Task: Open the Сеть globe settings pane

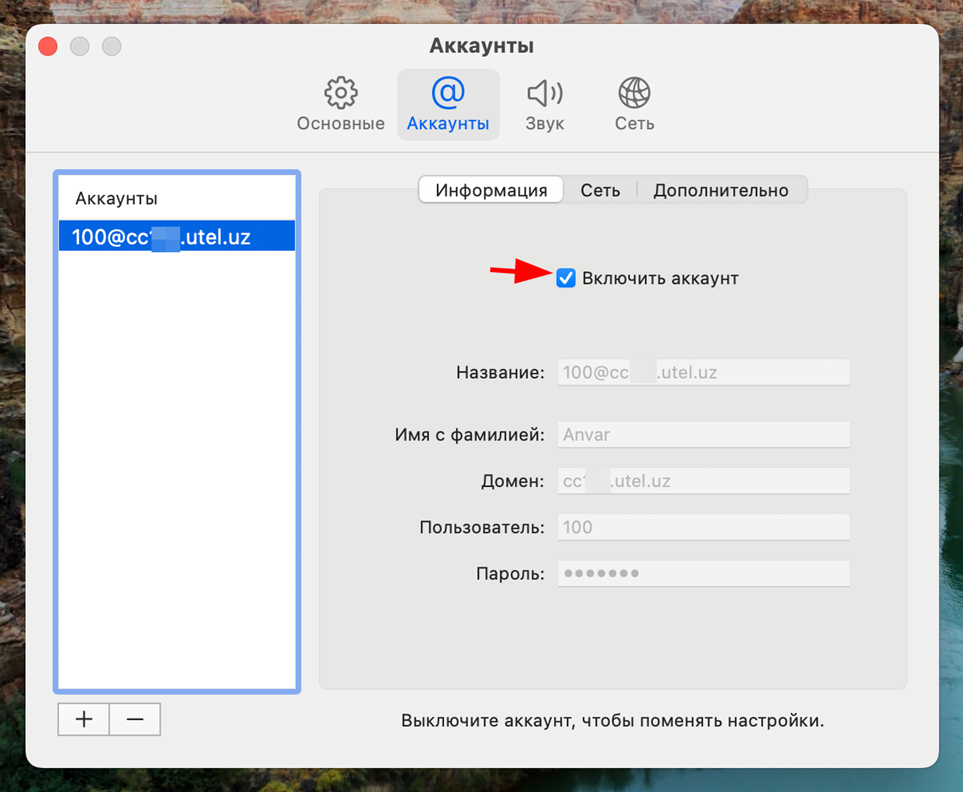Action: click(x=634, y=104)
